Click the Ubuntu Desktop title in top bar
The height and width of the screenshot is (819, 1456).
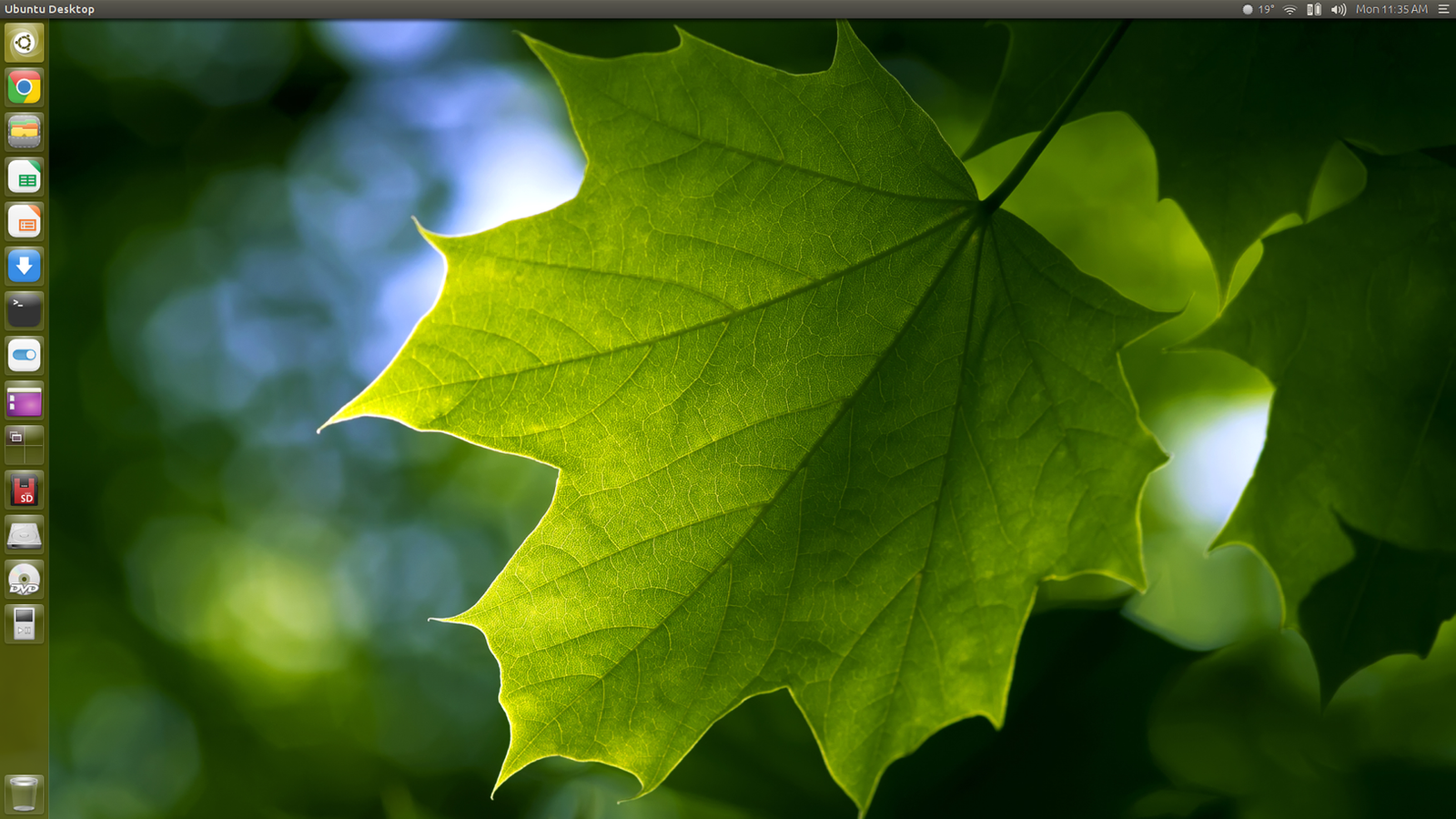coord(49,9)
